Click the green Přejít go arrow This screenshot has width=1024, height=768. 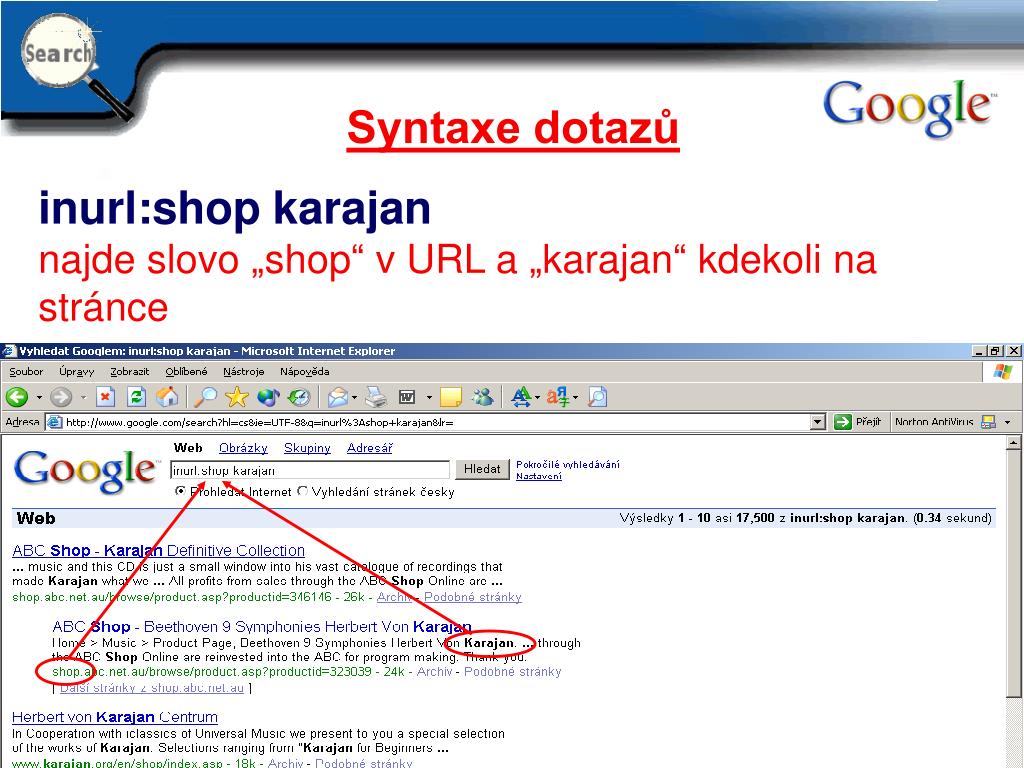tap(842, 422)
